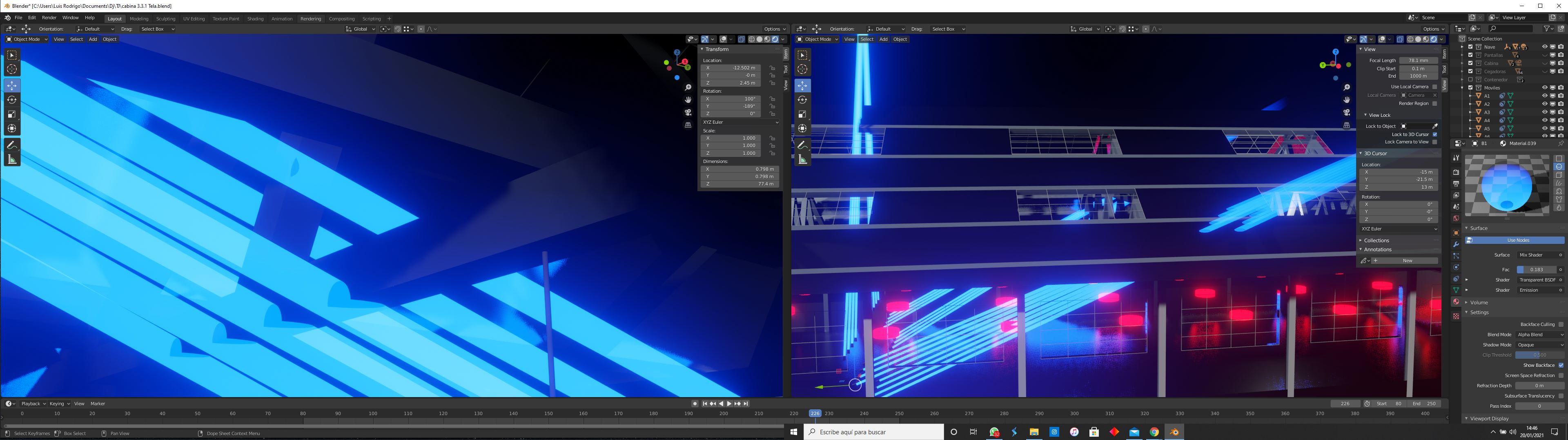Click the camera view icon in left viewport
The width and height of the screenshot is (1568, 440).
(688, 113)
